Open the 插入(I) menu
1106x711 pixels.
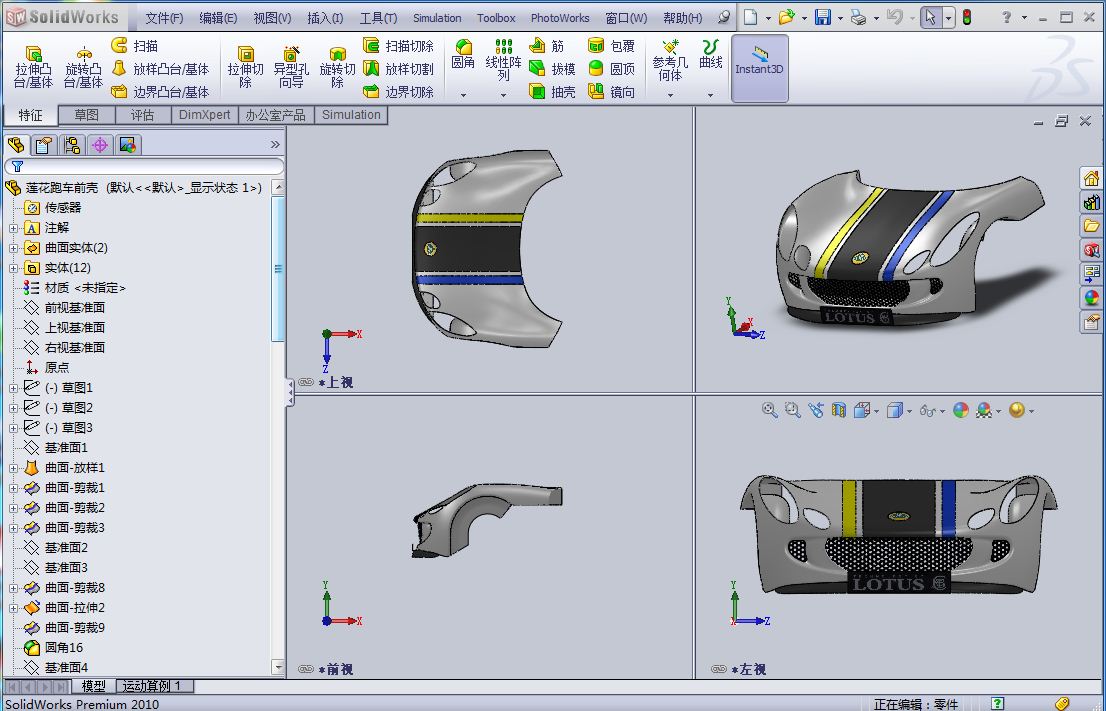point(325,18)
